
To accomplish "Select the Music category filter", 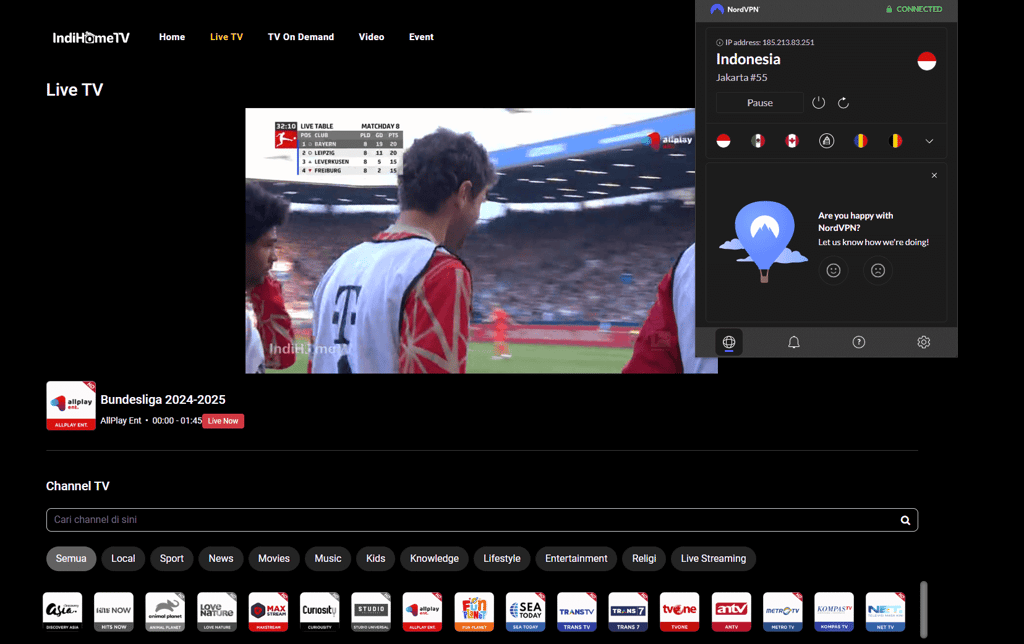I will (x=328, y=558).
